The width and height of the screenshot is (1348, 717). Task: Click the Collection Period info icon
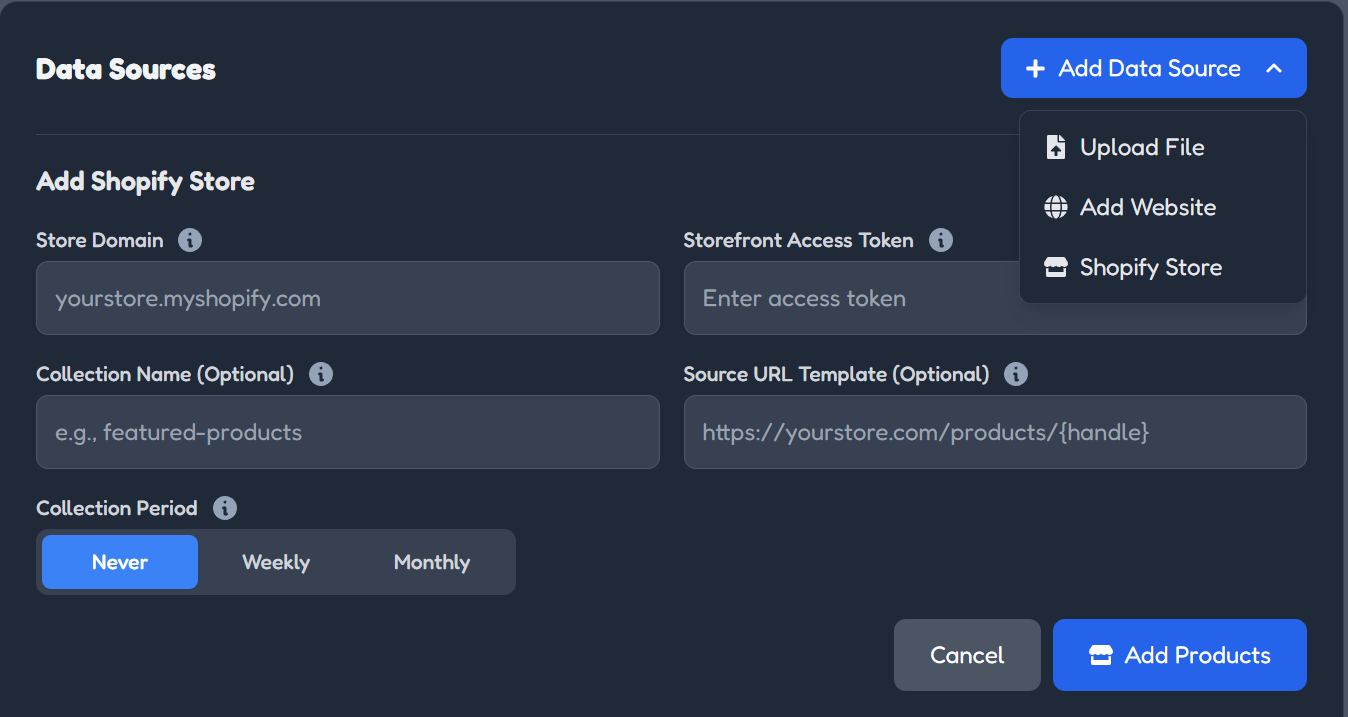pyautogui.click(x=225, y=508)
